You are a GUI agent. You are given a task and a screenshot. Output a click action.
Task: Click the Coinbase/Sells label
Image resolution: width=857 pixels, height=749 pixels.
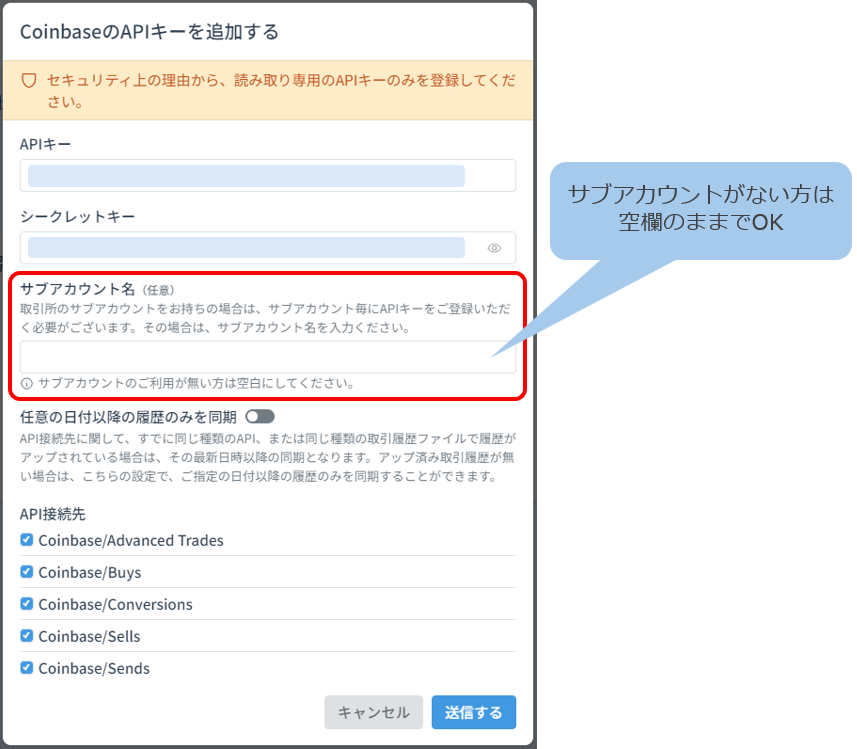click(x=89, y=636)
